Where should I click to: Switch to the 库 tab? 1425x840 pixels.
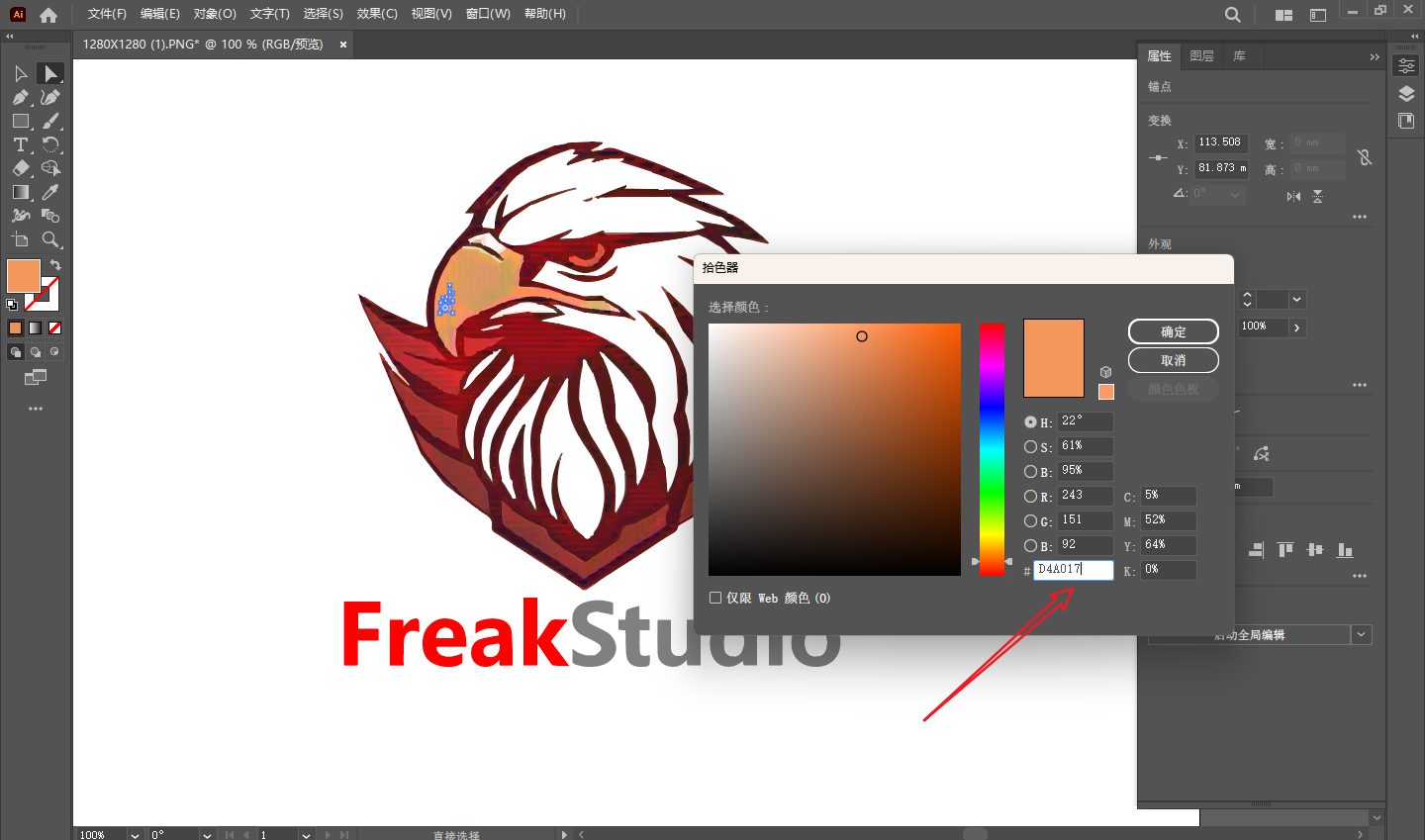pos(1239,56)
